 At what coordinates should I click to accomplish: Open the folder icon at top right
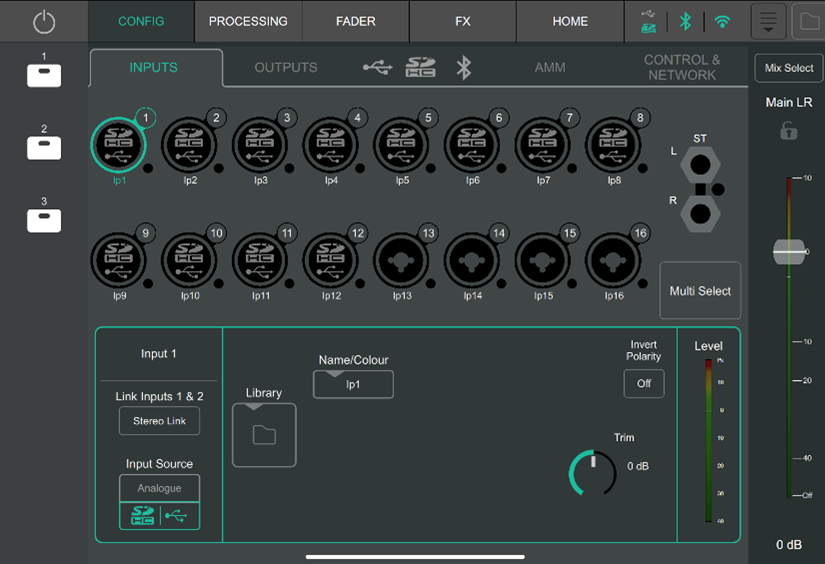pos(809,22)
